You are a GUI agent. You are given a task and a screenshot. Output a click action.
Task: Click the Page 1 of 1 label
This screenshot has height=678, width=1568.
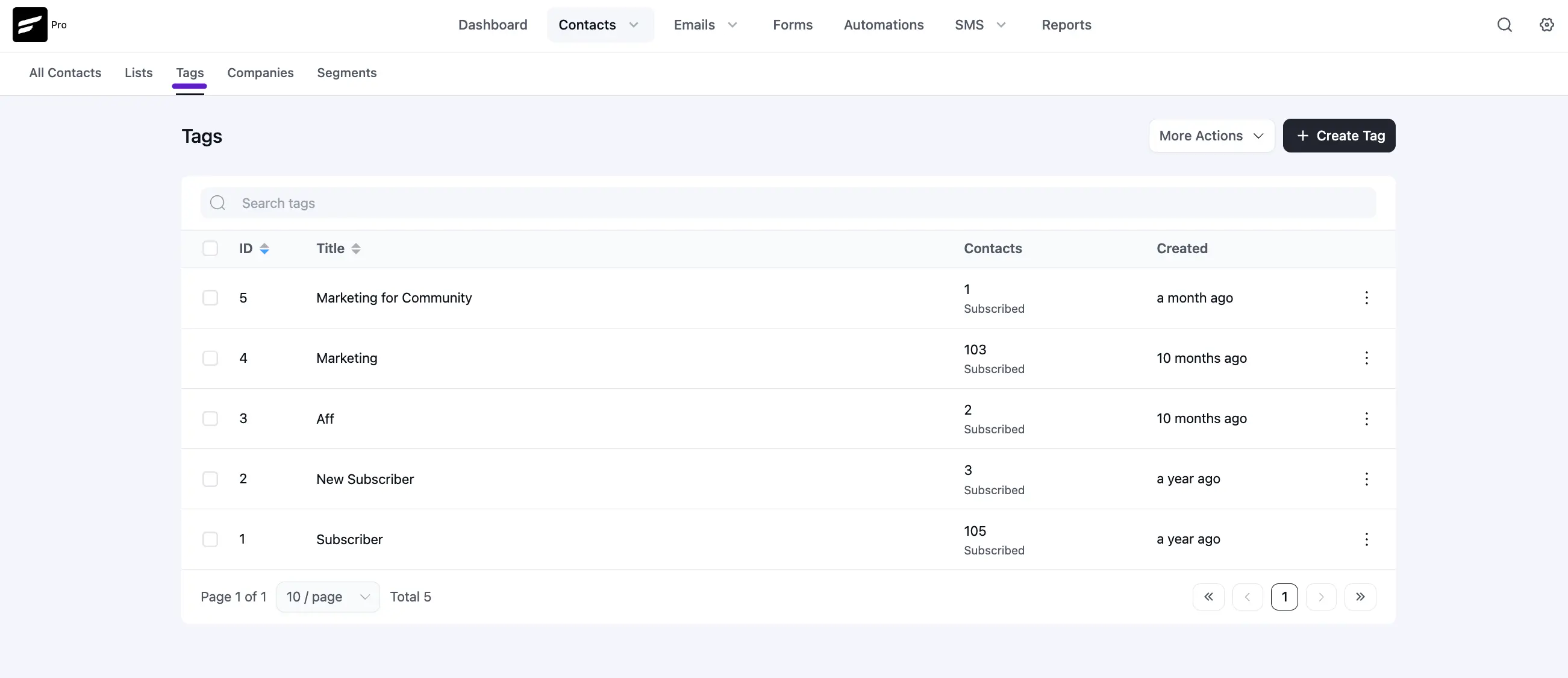point(233,597)
